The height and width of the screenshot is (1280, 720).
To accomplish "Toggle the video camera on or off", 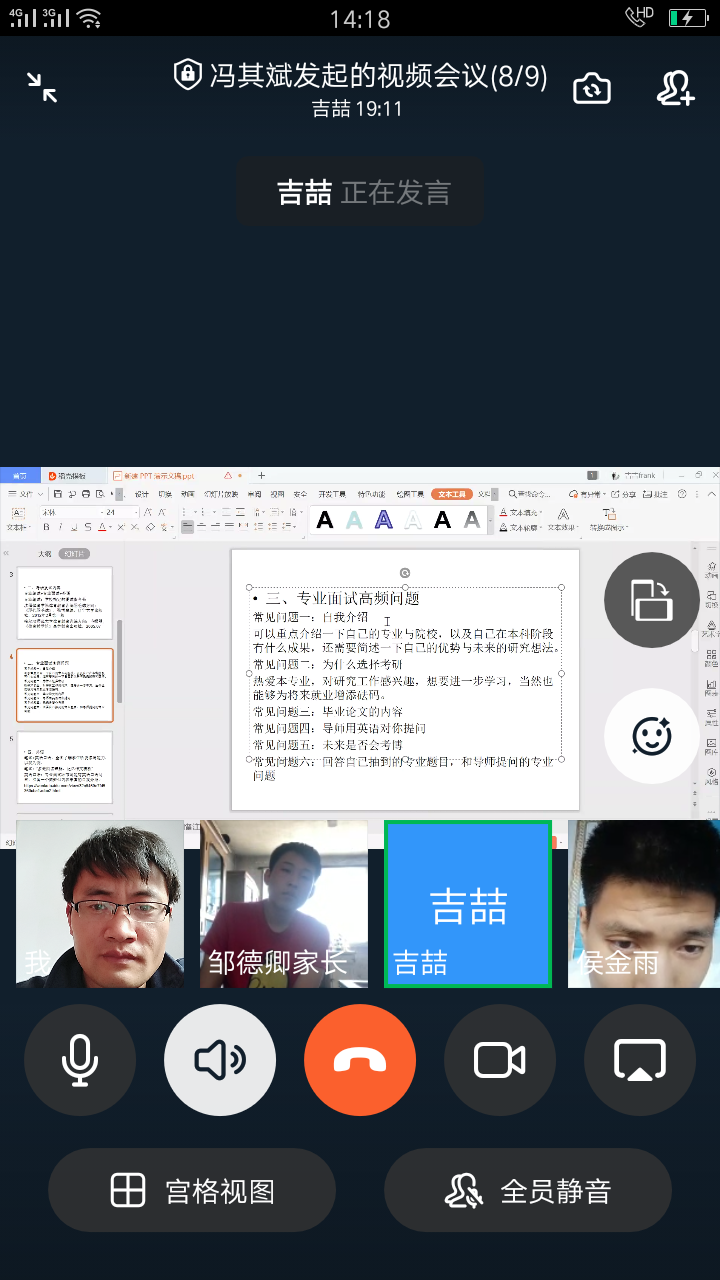I will tap(500, 1060).
